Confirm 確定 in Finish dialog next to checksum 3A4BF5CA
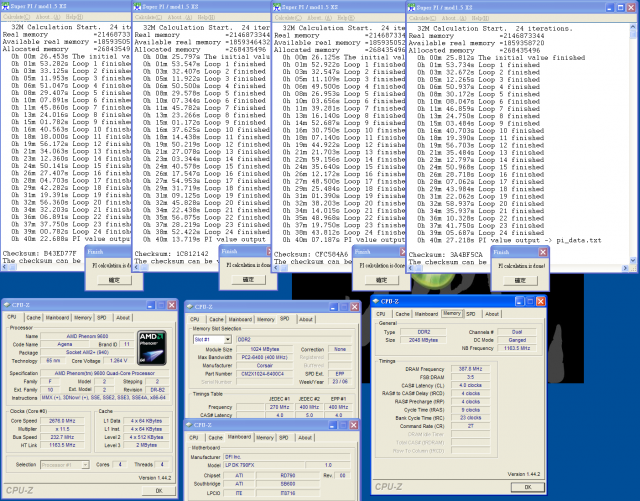 click(520, 280)
